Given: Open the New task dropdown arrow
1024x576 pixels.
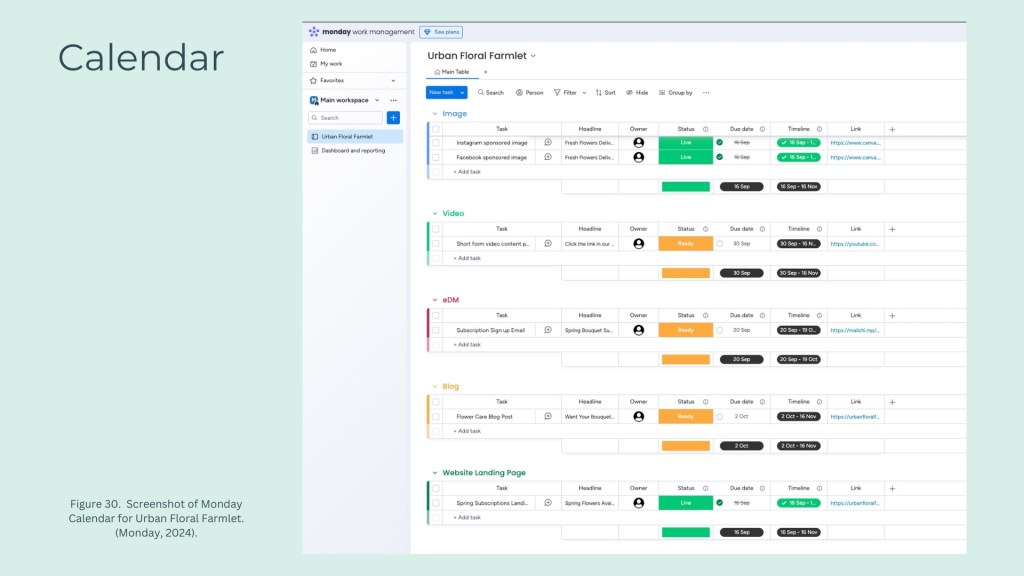Looking at the screenshot, I should 462,92.
